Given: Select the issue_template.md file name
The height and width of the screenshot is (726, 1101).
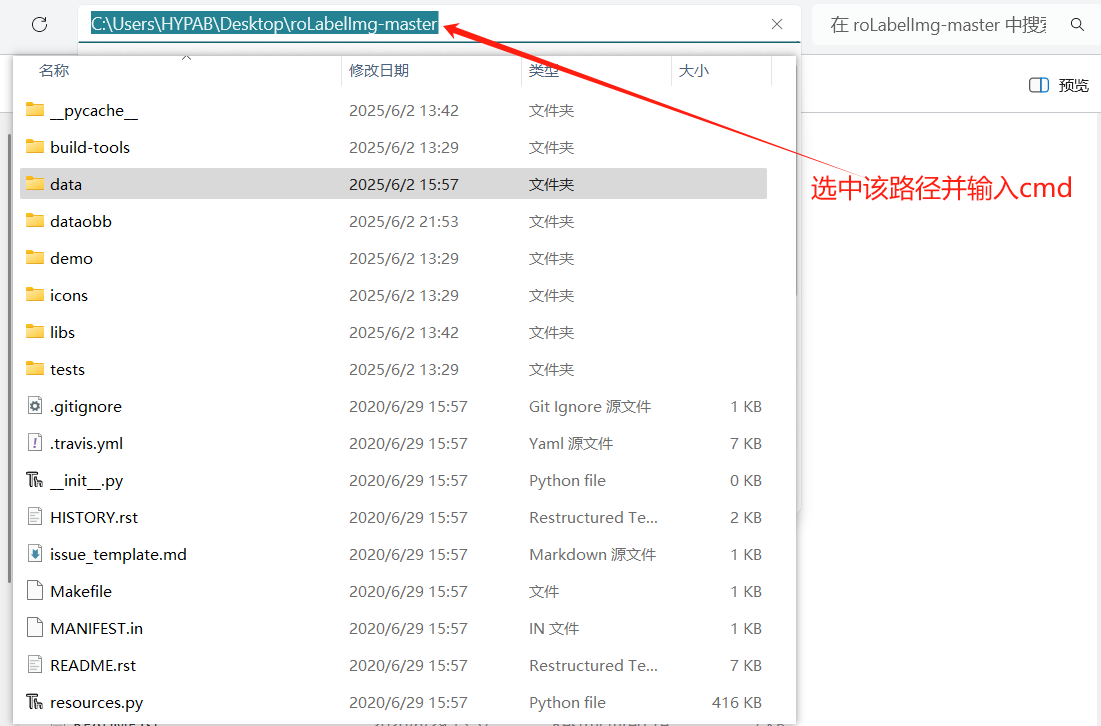Looking at the screenshot, I should (x=119, y=555).
